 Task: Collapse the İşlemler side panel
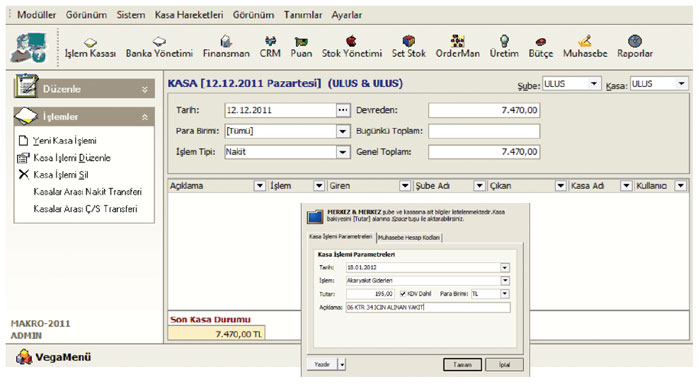[x=145, y=117]
